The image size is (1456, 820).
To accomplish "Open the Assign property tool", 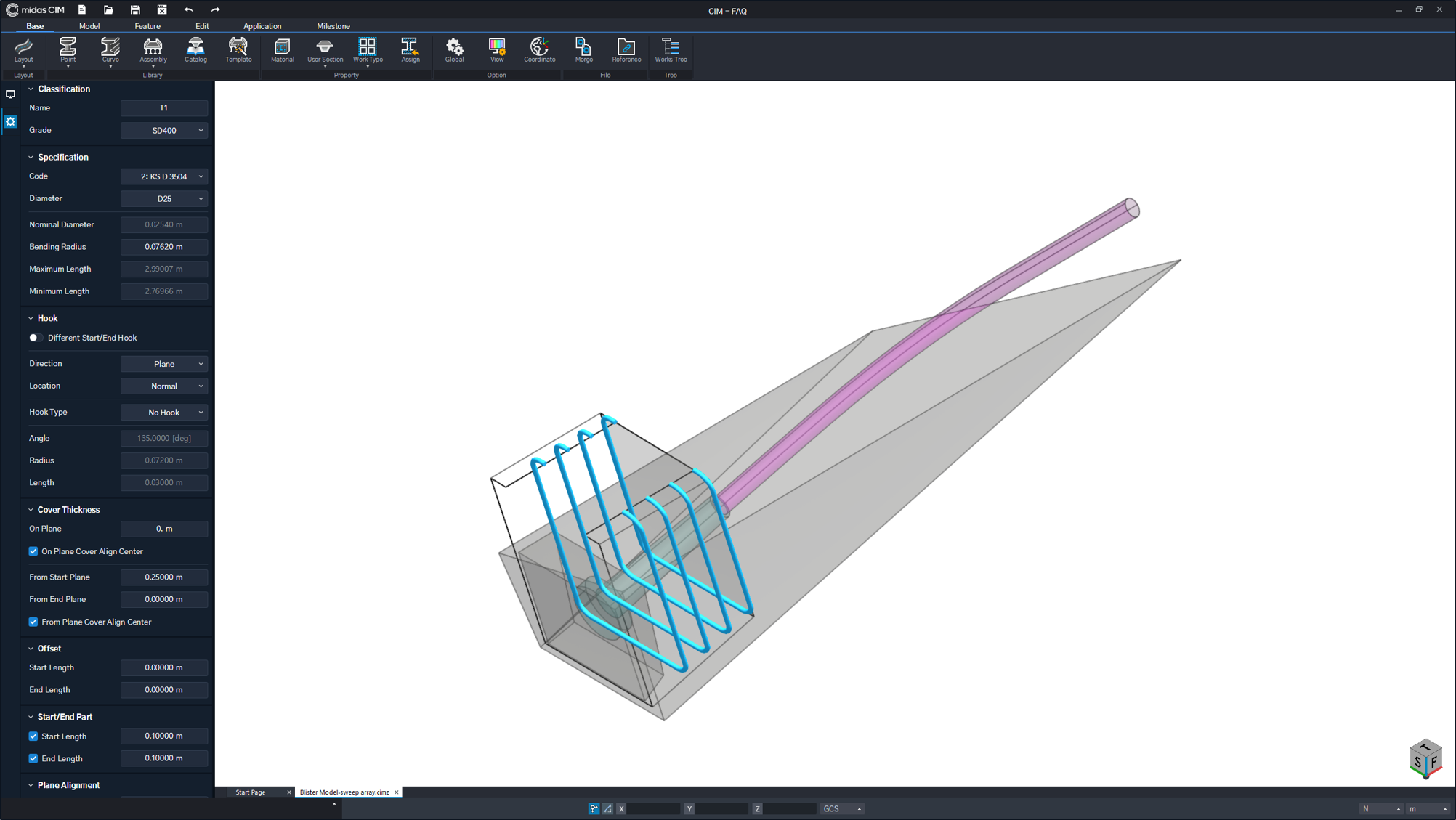I will pos(410,50).
